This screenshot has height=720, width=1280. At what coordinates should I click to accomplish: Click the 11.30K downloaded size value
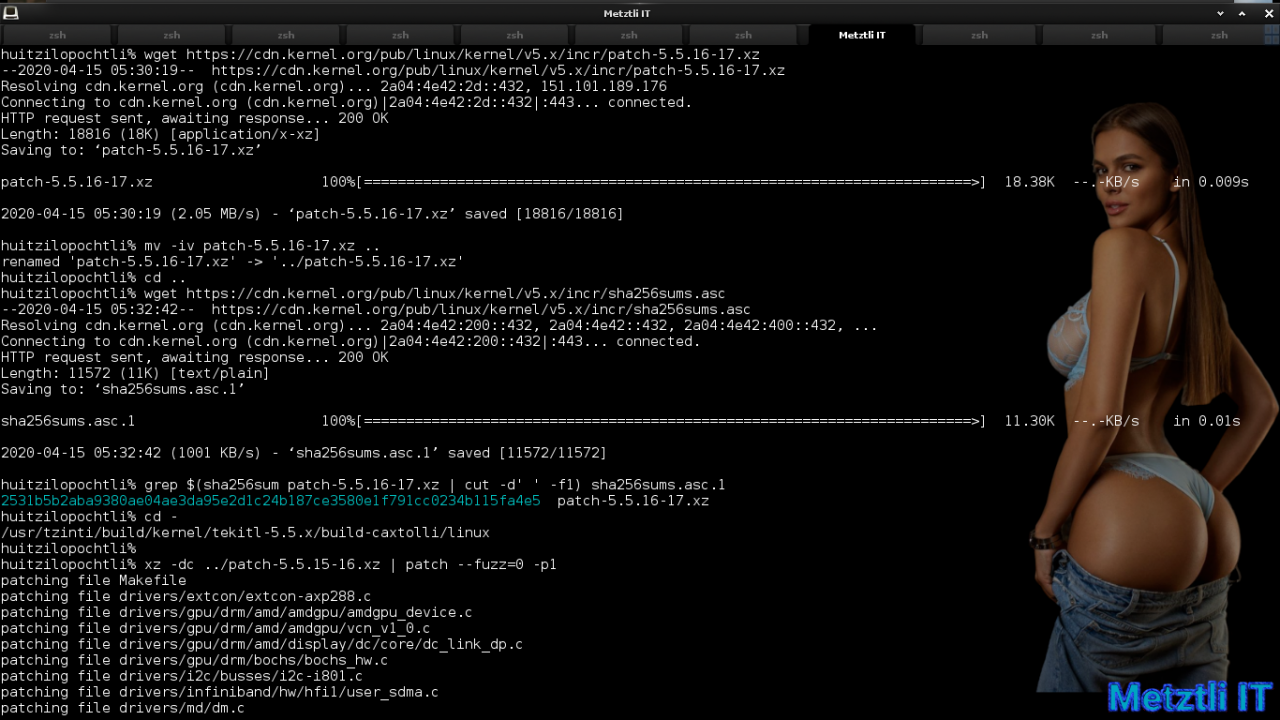click(1029, 421)
